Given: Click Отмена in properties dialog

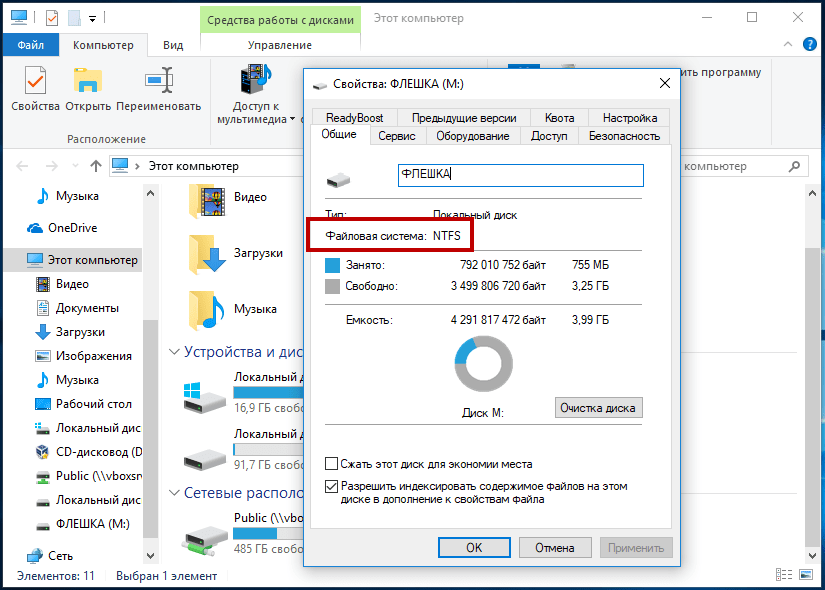Looking at the screenshot, I should pyautogui.click(x=555, y=547).
